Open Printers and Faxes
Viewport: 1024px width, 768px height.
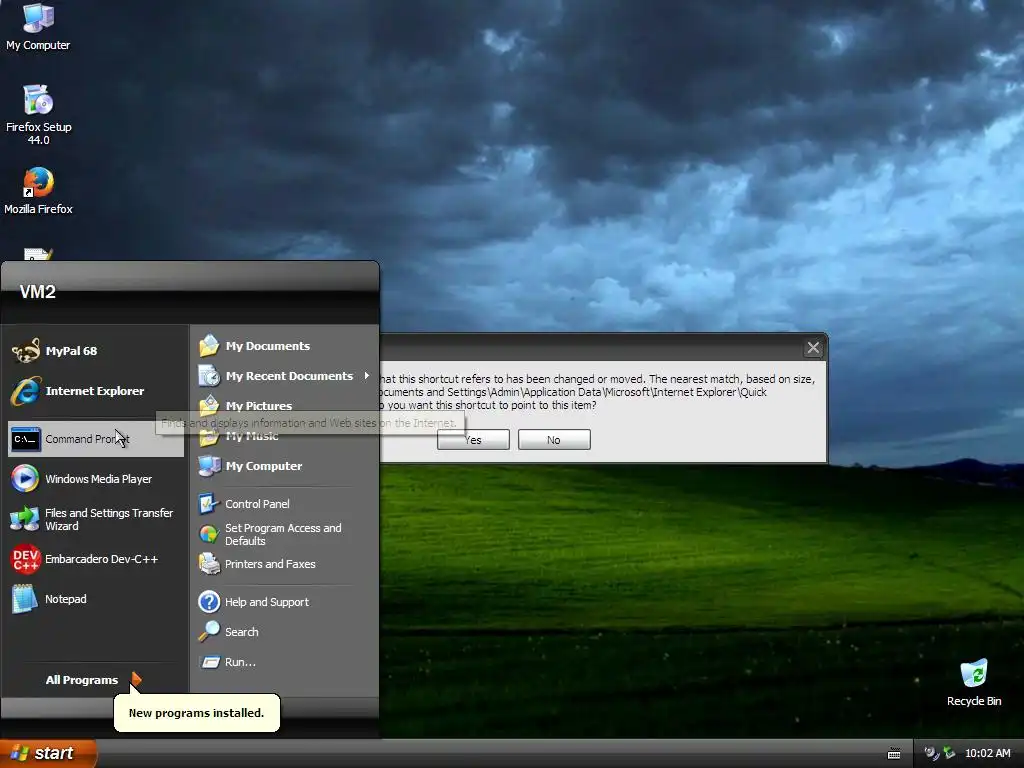coord(284,564)
